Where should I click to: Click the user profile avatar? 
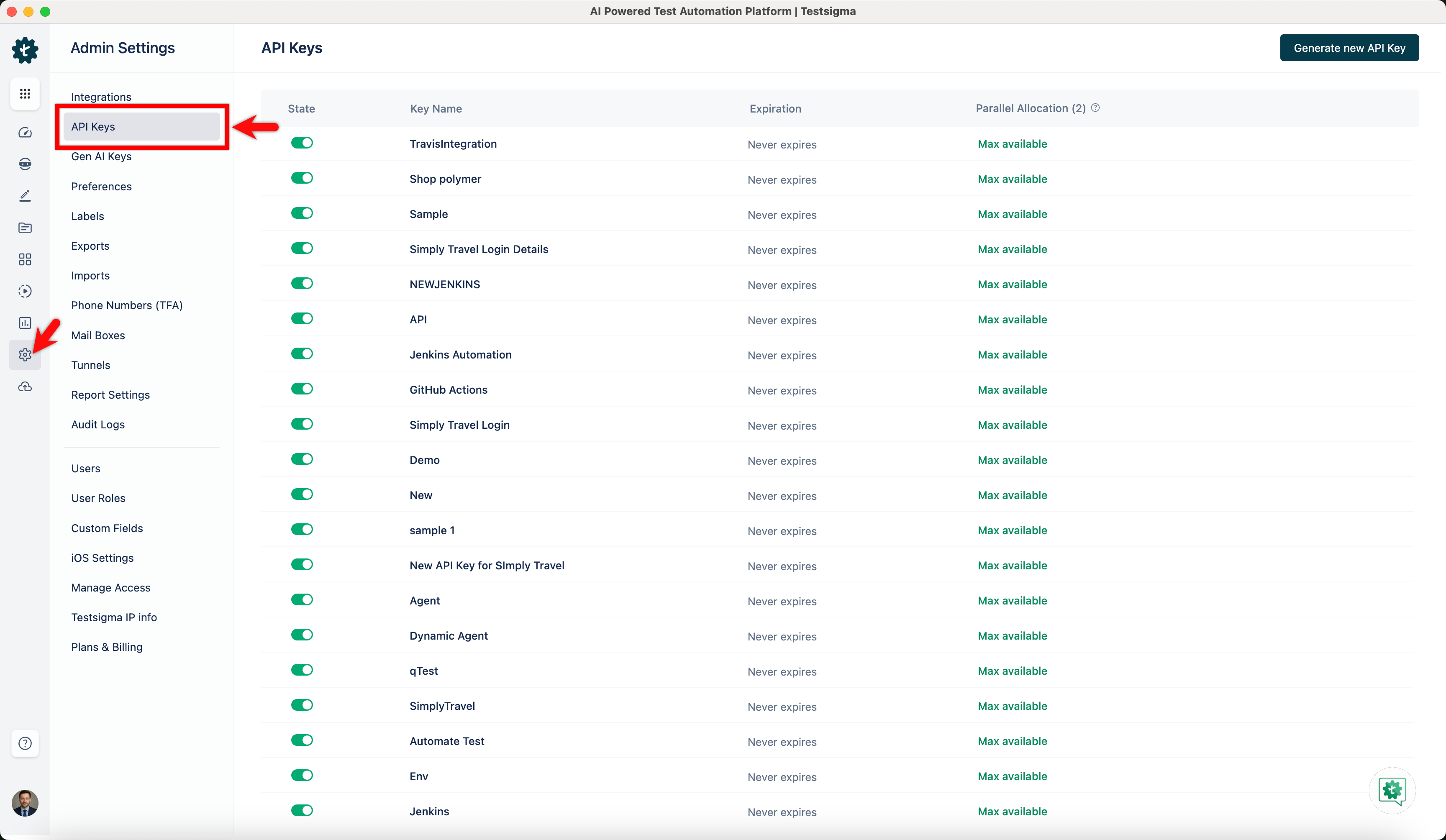coord(25,803)
